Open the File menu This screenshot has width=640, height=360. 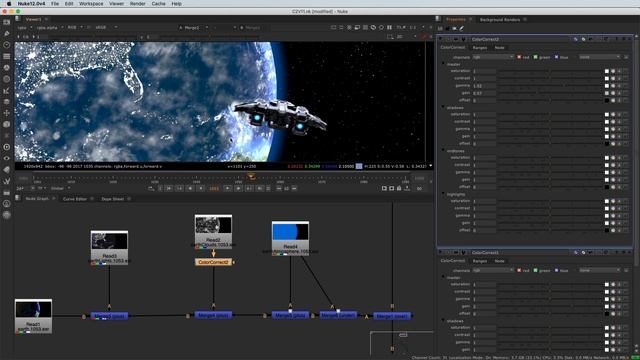pos(55,4)
